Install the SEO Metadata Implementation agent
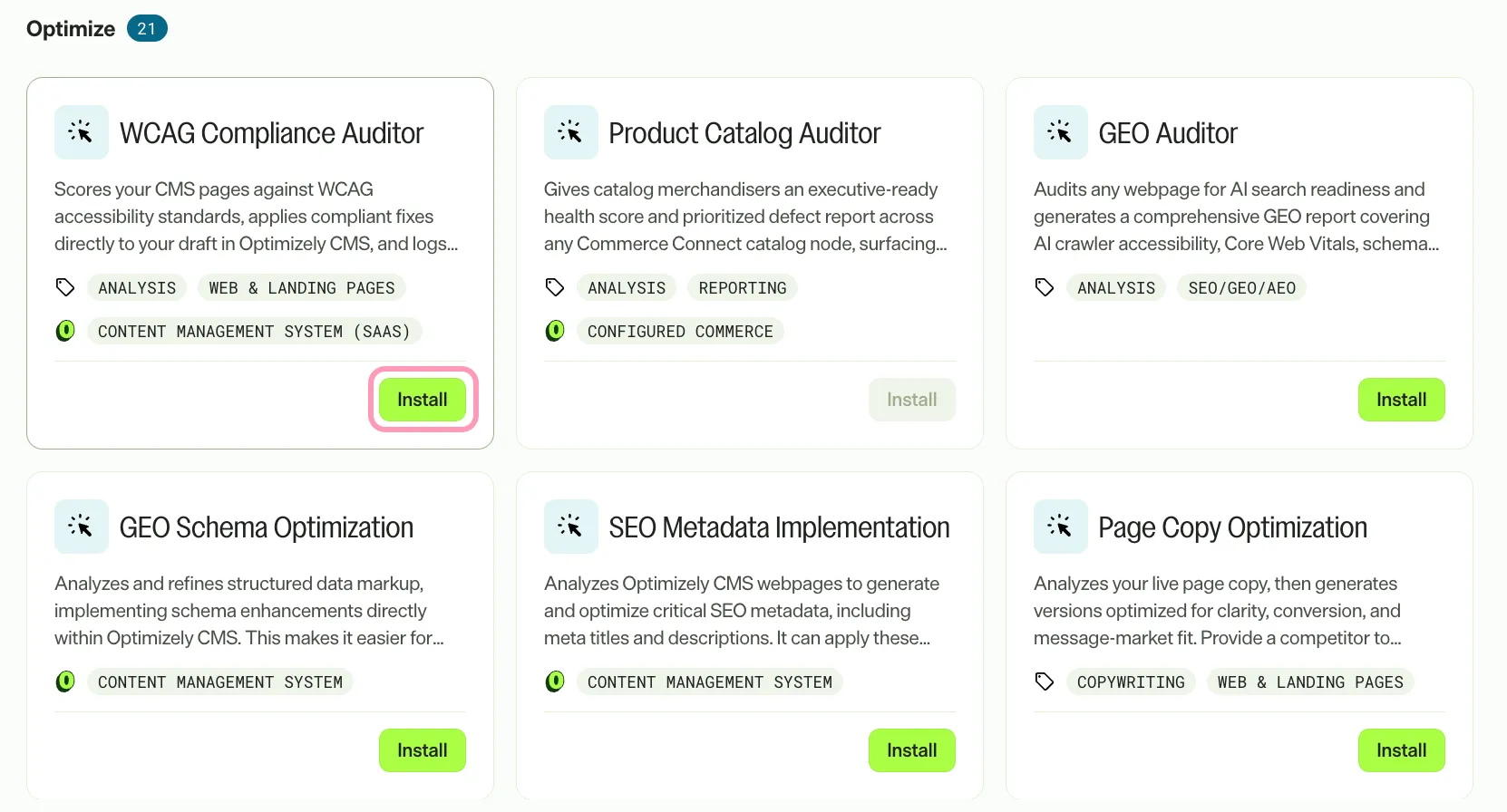 (x=912, y=750)
